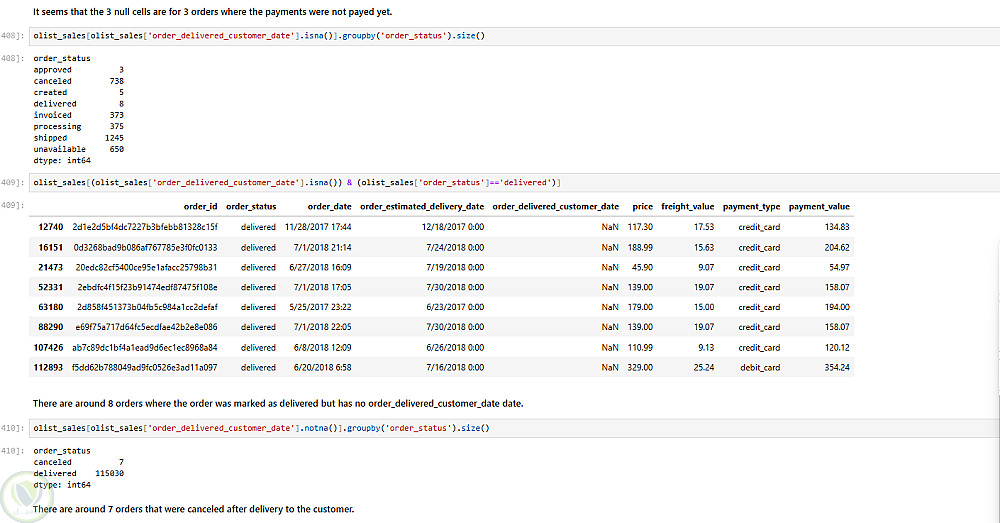Click the text about 7 canceled orders

(193, 509)
